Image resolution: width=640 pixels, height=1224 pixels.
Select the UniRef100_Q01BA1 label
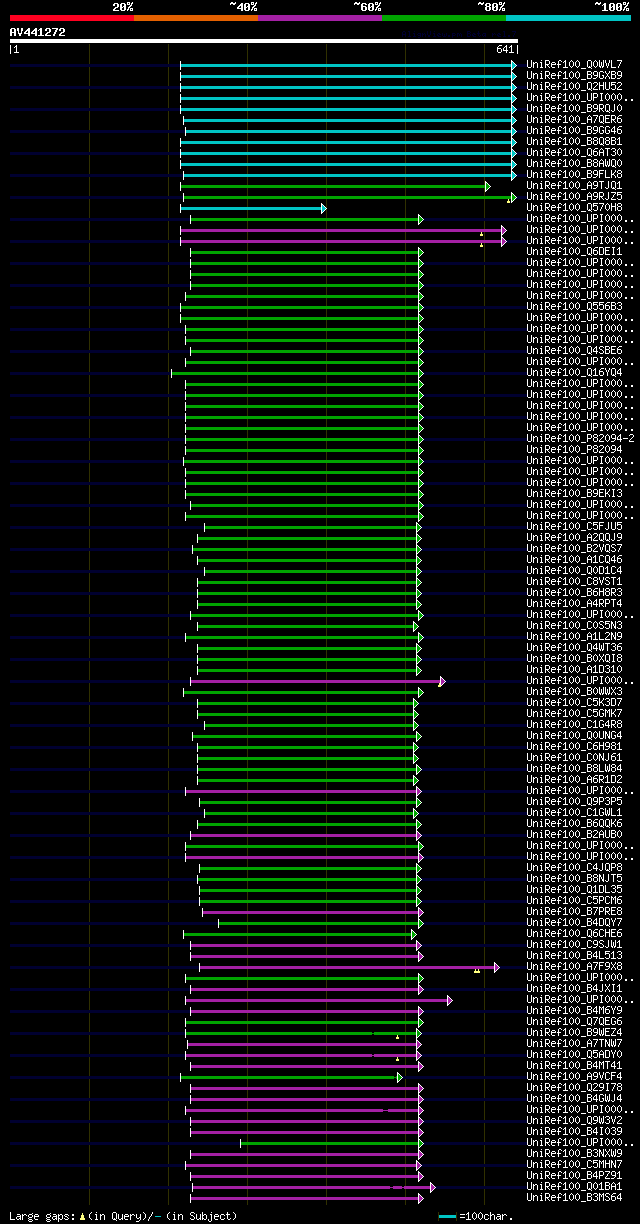(574, 1186)
